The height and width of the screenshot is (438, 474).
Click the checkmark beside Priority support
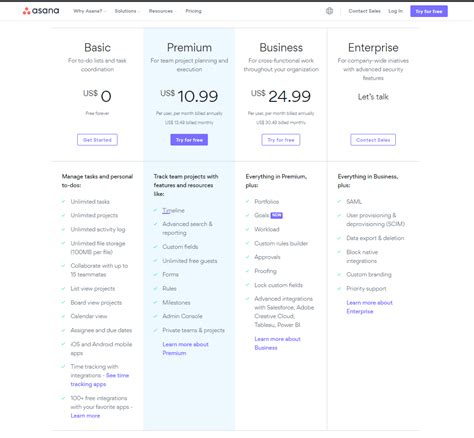pos(339,288)
